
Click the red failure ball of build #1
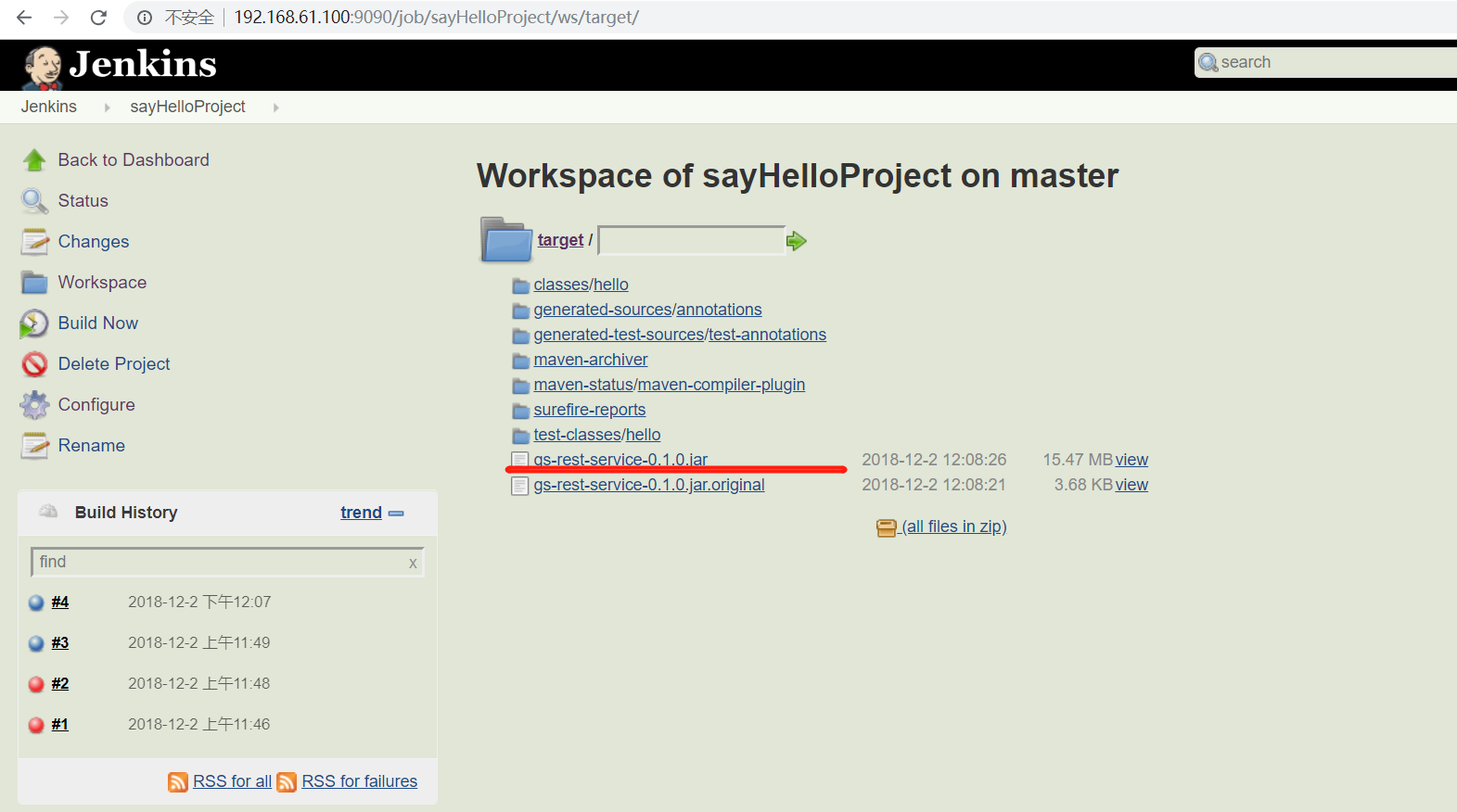[36, 725]
